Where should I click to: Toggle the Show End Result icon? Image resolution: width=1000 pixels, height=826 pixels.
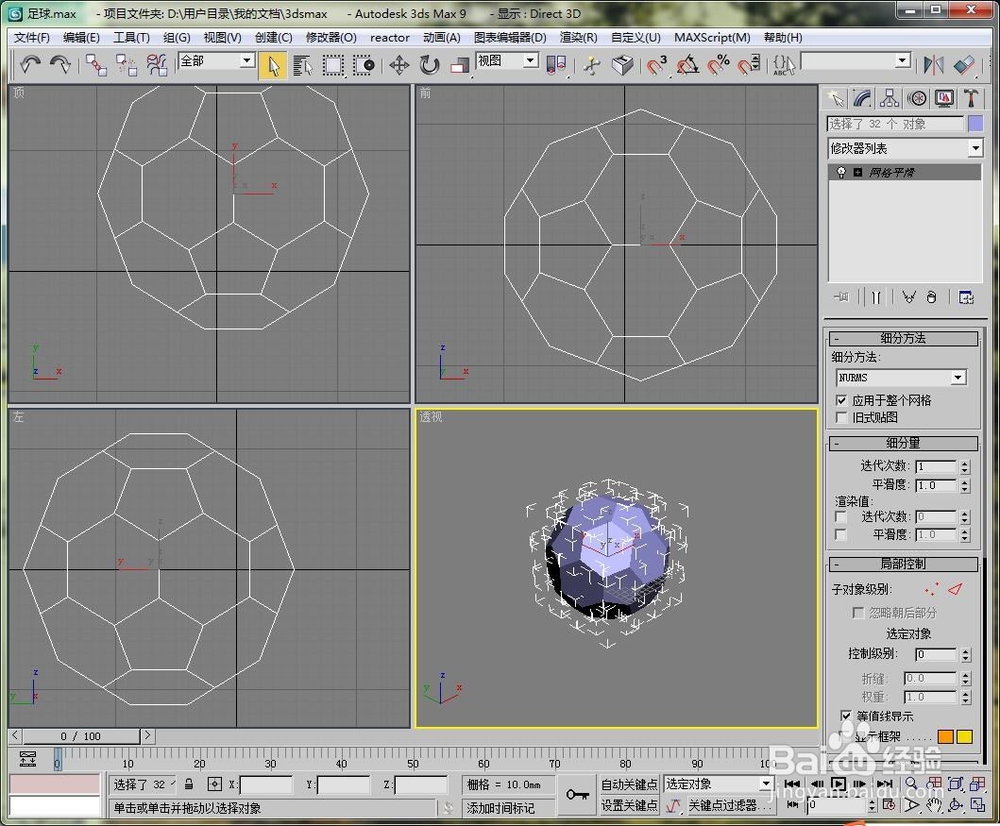[876, 297]
